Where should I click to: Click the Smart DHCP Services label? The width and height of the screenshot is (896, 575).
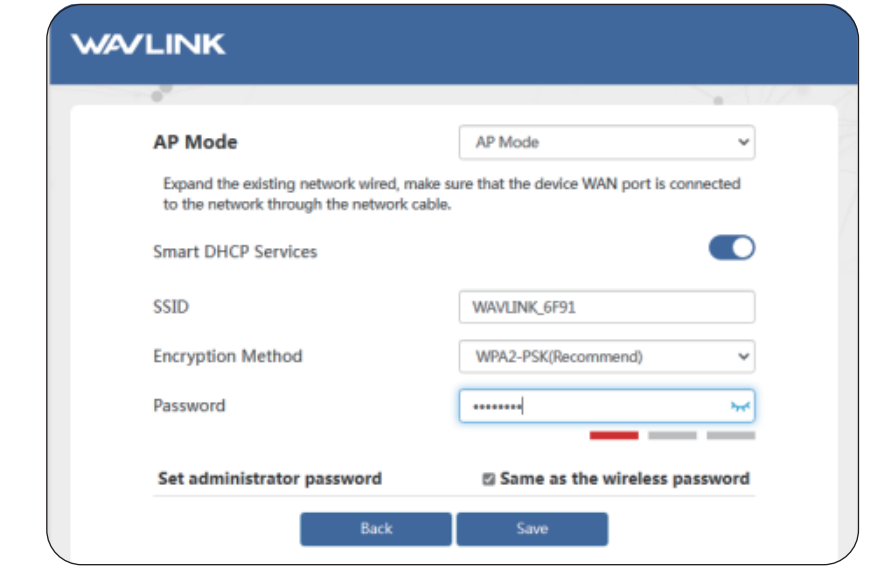[235, 252]
